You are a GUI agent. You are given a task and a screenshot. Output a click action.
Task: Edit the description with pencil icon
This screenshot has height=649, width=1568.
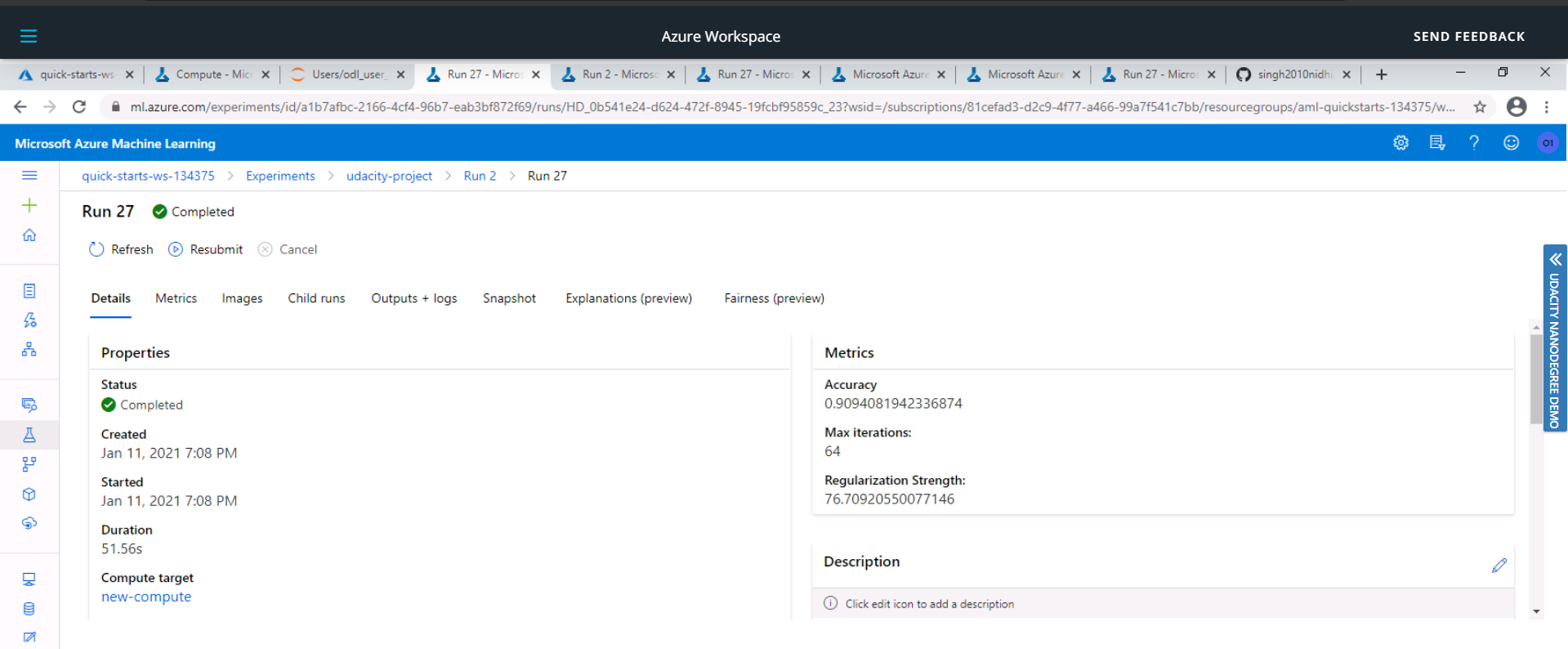point(1499,565)
